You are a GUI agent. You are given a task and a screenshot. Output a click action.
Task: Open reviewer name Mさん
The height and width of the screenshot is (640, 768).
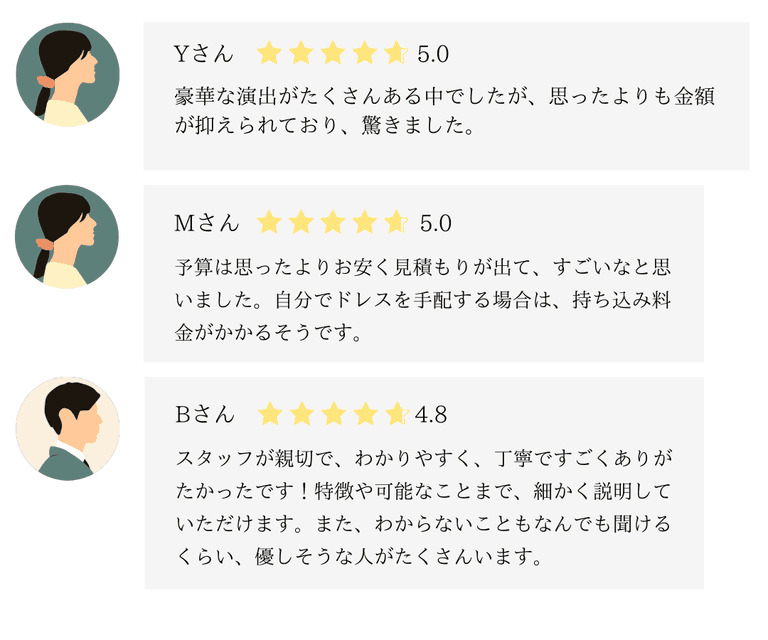pos(205,223)
